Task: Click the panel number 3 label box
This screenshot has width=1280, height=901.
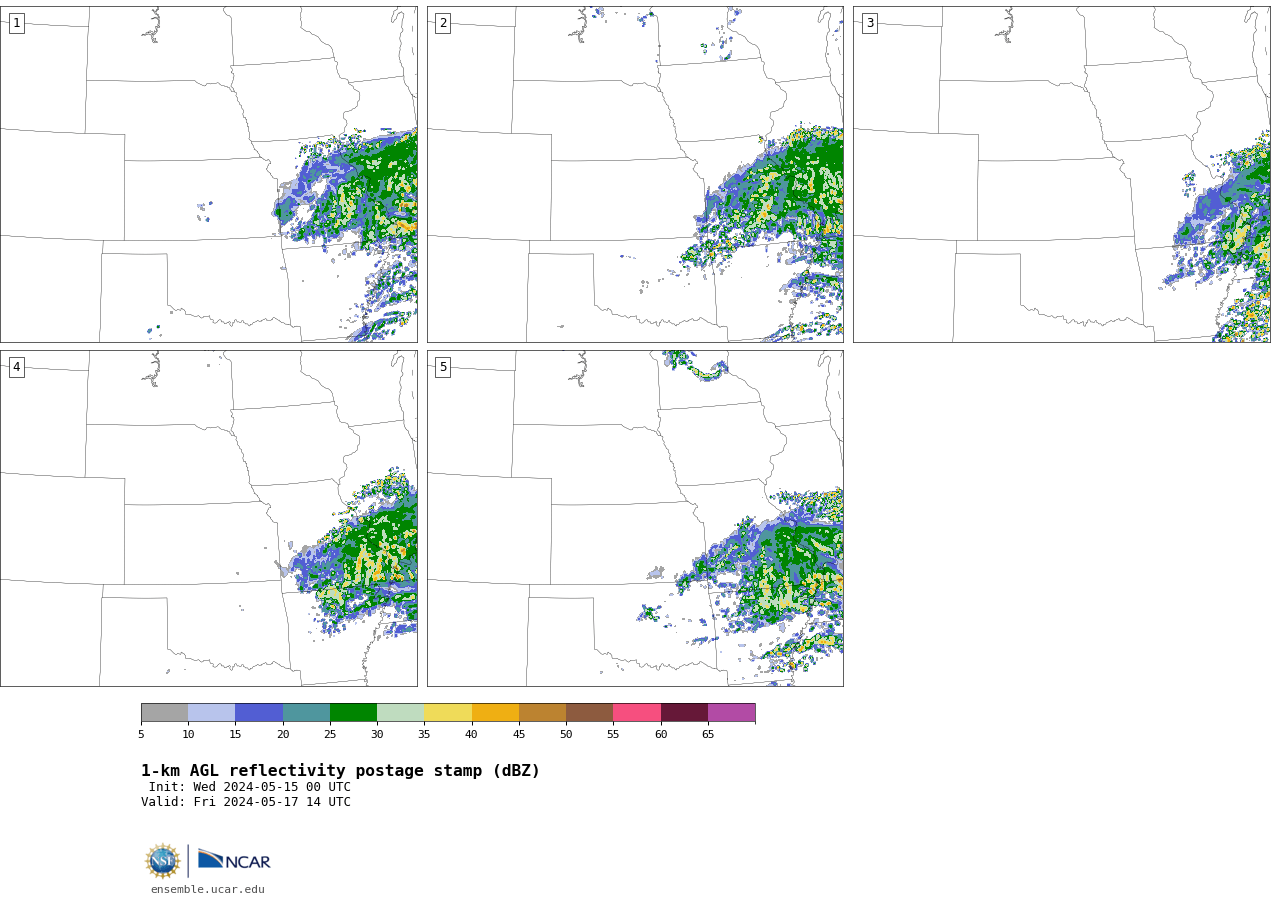Action: [x=869, y=23]
